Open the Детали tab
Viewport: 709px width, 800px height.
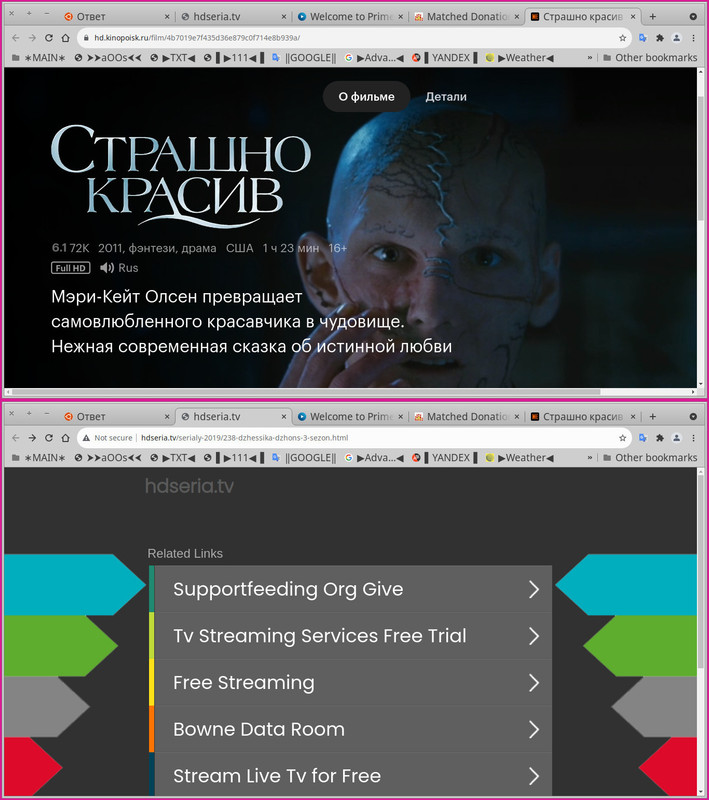(x=446, y=96)
